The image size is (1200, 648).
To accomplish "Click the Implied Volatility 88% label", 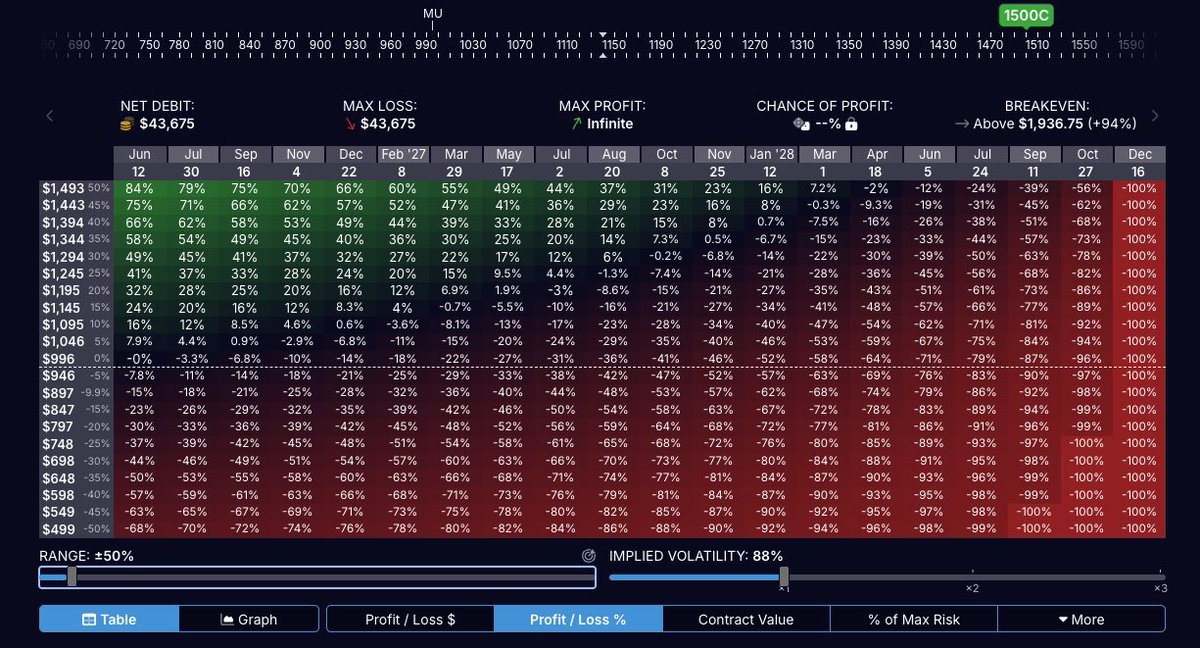I will [x=696, y=556].
